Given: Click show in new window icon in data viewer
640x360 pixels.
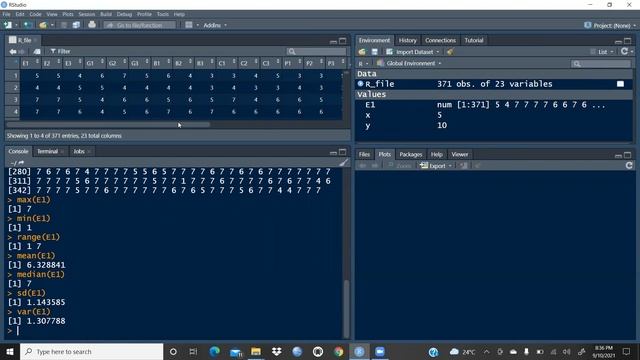Looking at the screenshot, I should [x=37, y=51].
